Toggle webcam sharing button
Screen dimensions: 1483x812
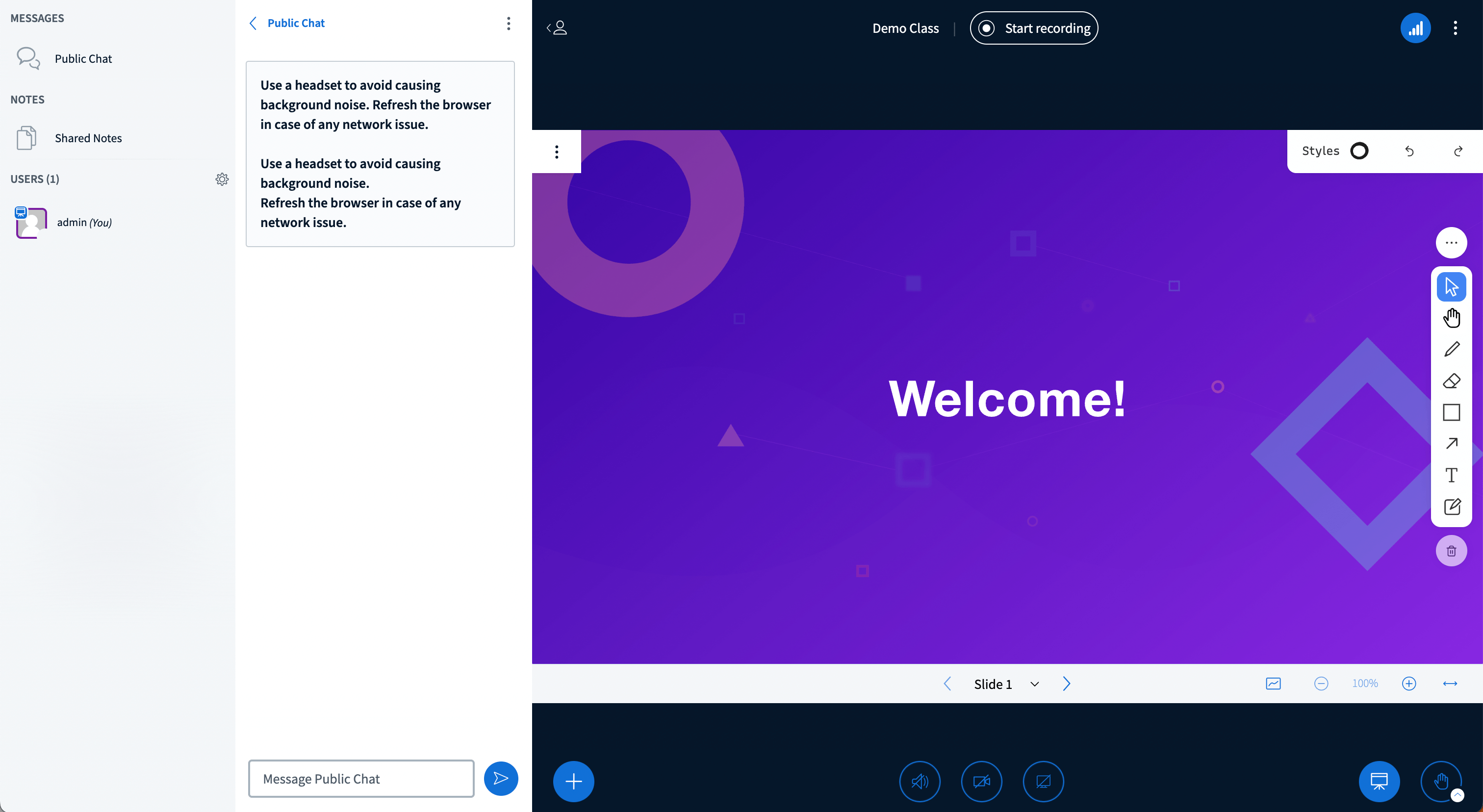(x=982, y=781)
